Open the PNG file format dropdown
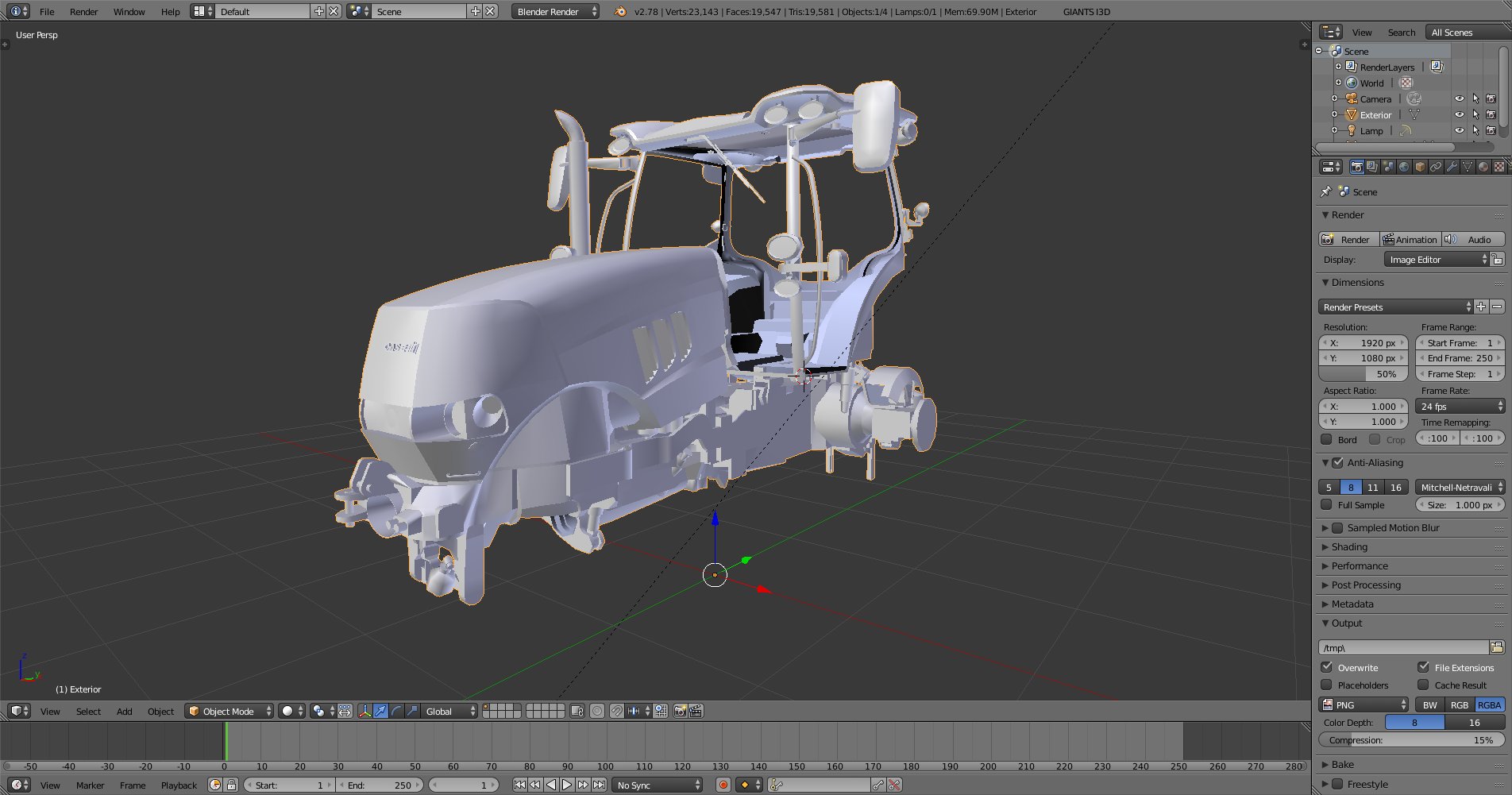The width and height of the screenshot is (1512, 795). (x=1363, y=705)
